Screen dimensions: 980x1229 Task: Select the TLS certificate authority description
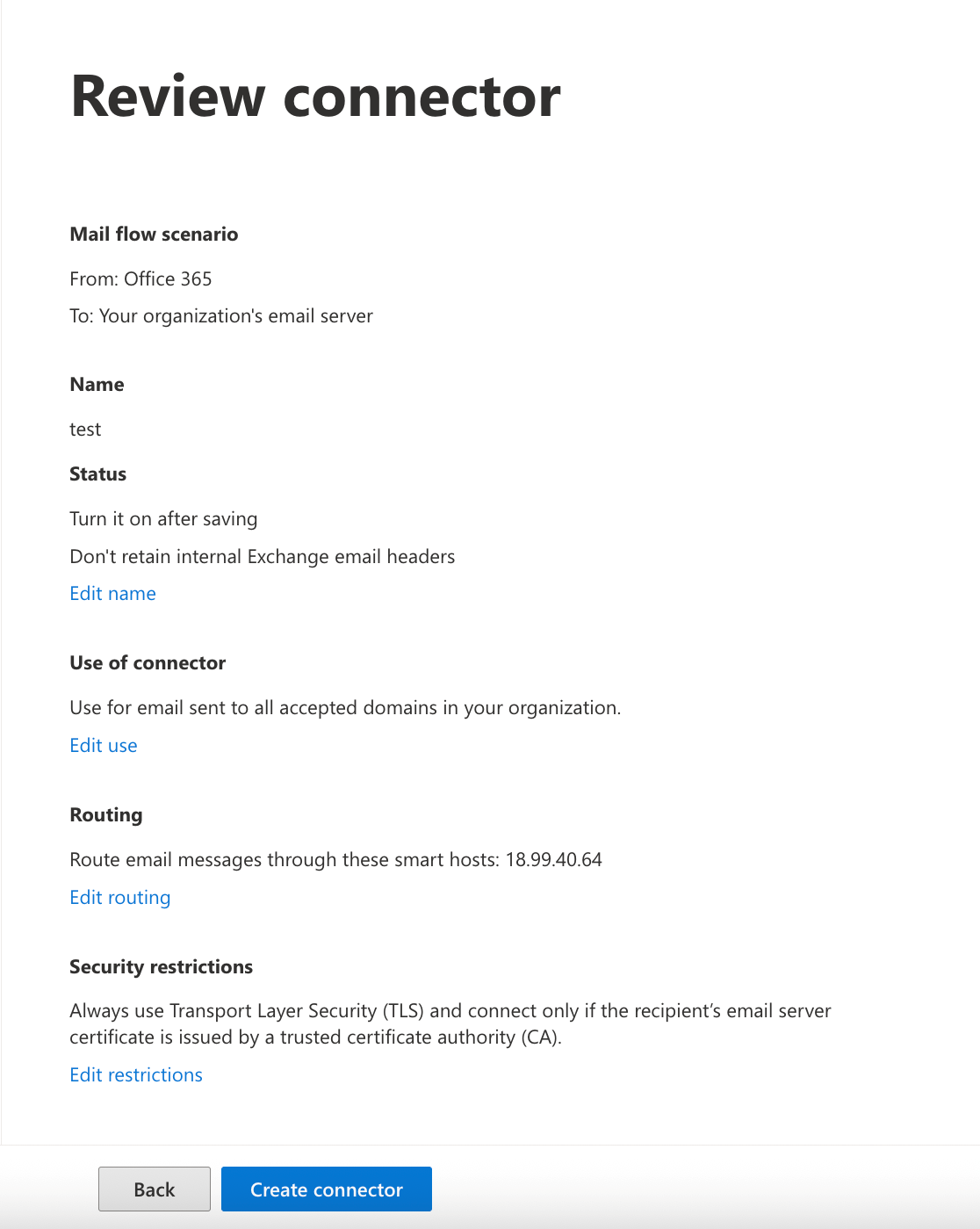tap(450, 1023)
